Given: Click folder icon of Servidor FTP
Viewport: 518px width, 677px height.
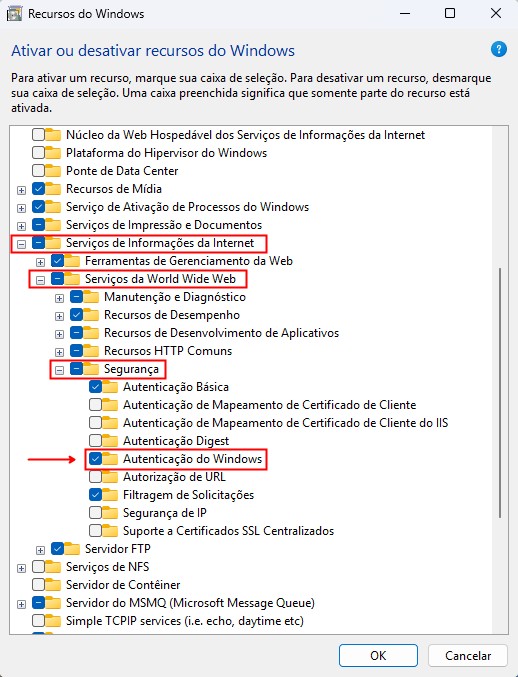Looking at the screenshot, I should (72, 549).
